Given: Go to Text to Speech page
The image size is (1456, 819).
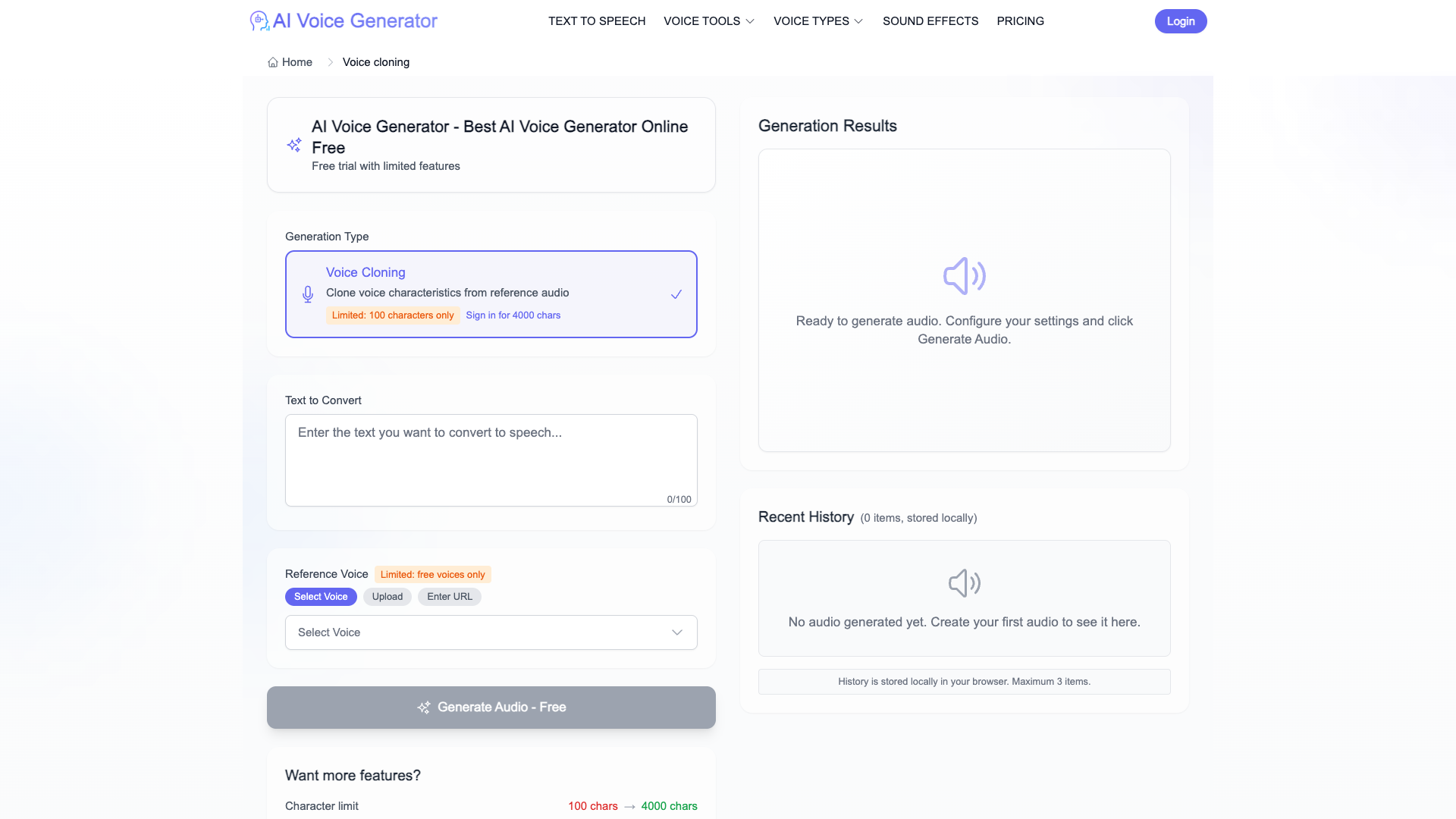Looking at the screenshot, I should (x=597, y=21).
